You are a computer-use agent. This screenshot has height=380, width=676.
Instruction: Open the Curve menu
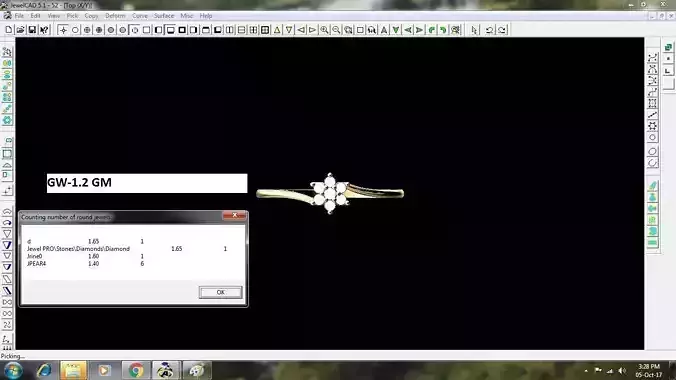point(140,16)
